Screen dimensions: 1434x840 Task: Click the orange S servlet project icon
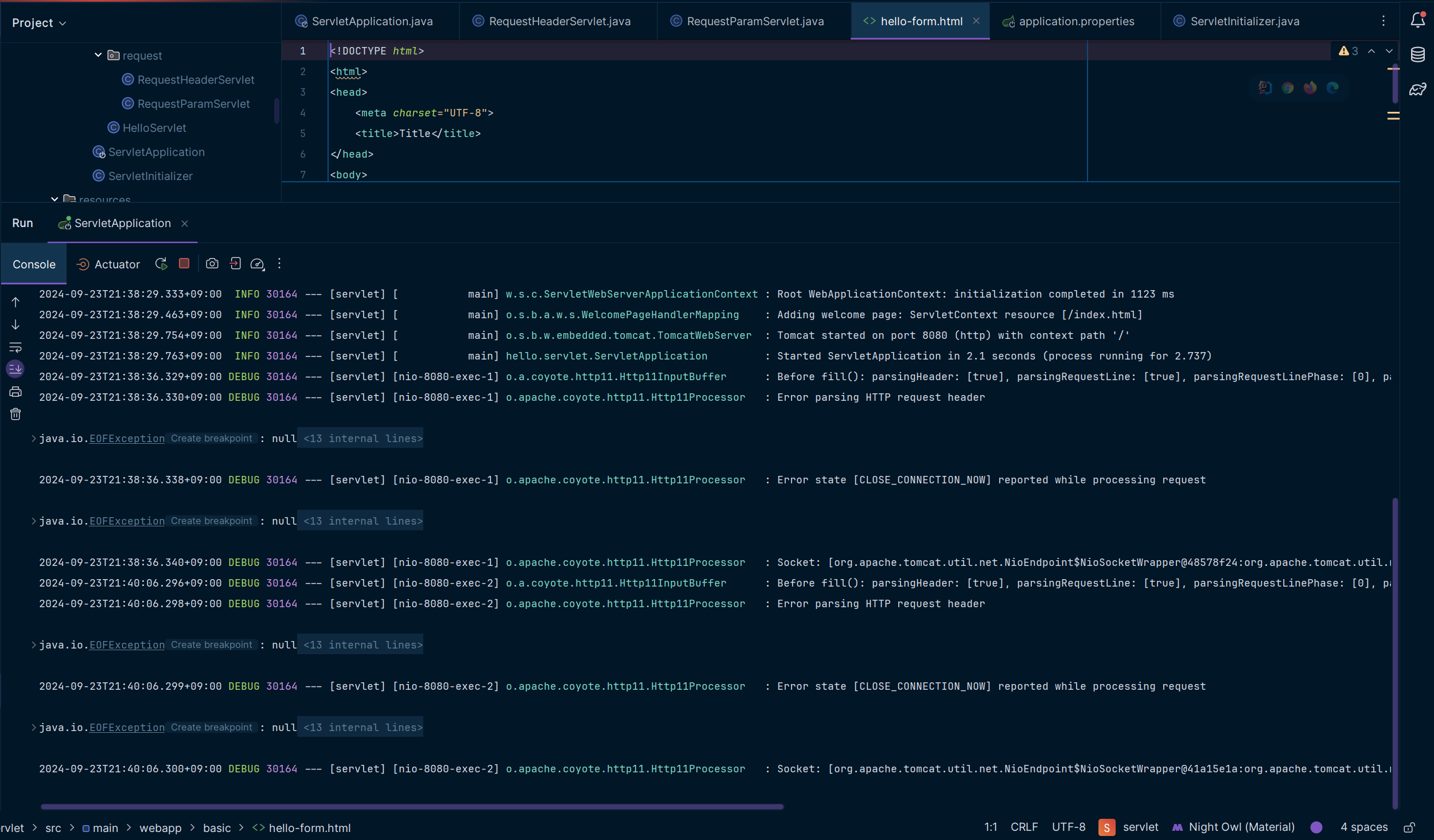point(1106,827)
